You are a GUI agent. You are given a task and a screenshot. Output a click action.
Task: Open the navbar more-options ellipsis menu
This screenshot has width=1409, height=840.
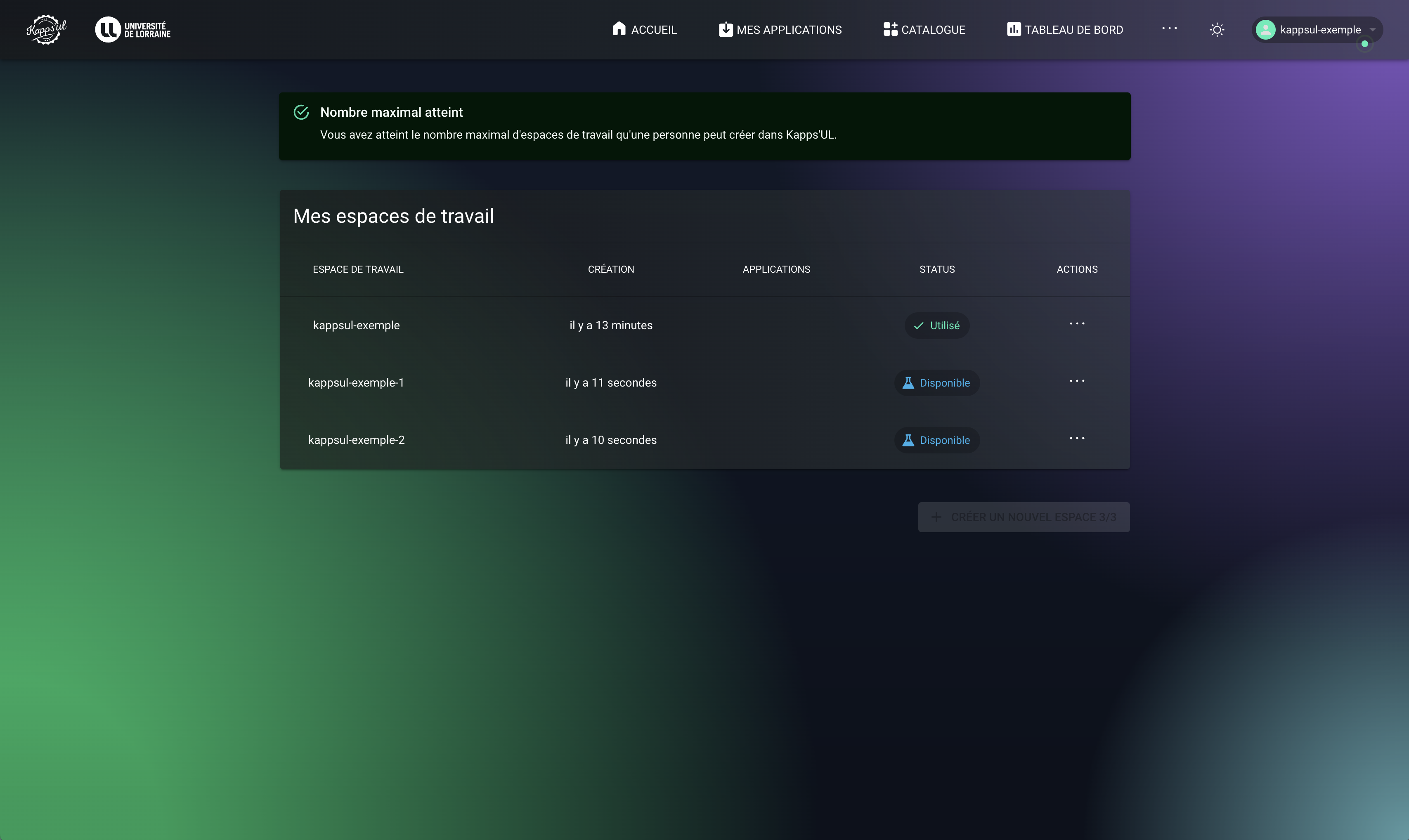click(x=1170, y=28)
